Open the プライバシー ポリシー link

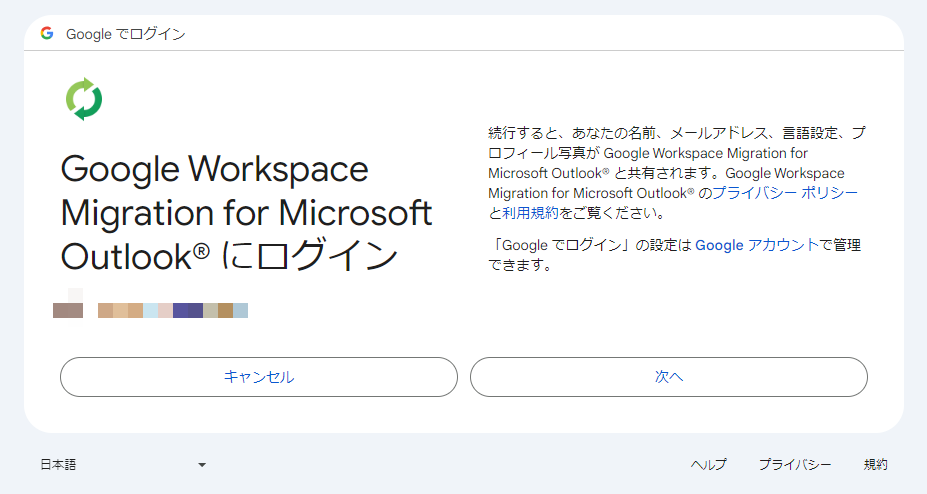pos(785,193)
